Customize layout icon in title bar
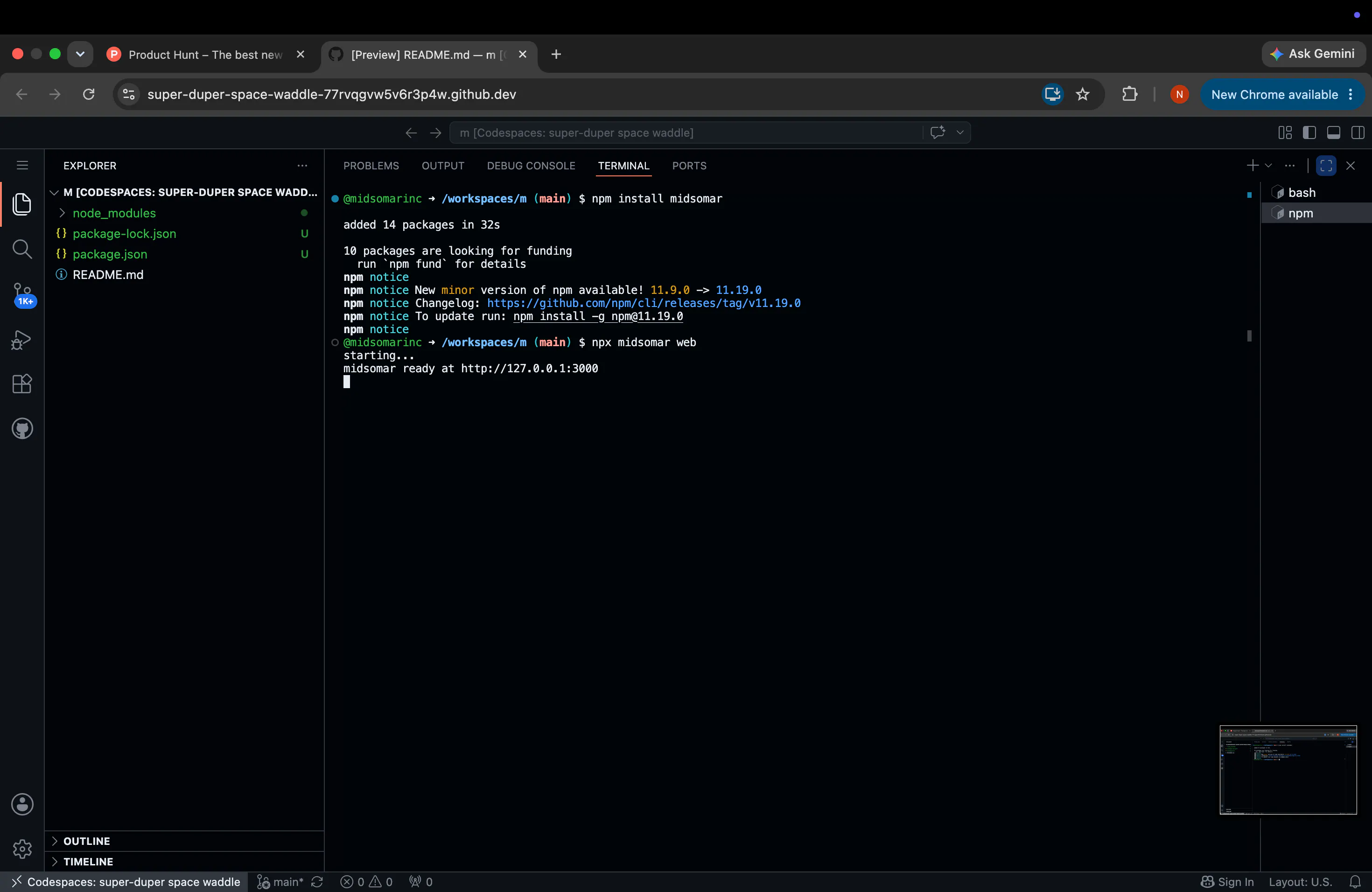This screenshot has width=1372, height=892. point(1285,132)
